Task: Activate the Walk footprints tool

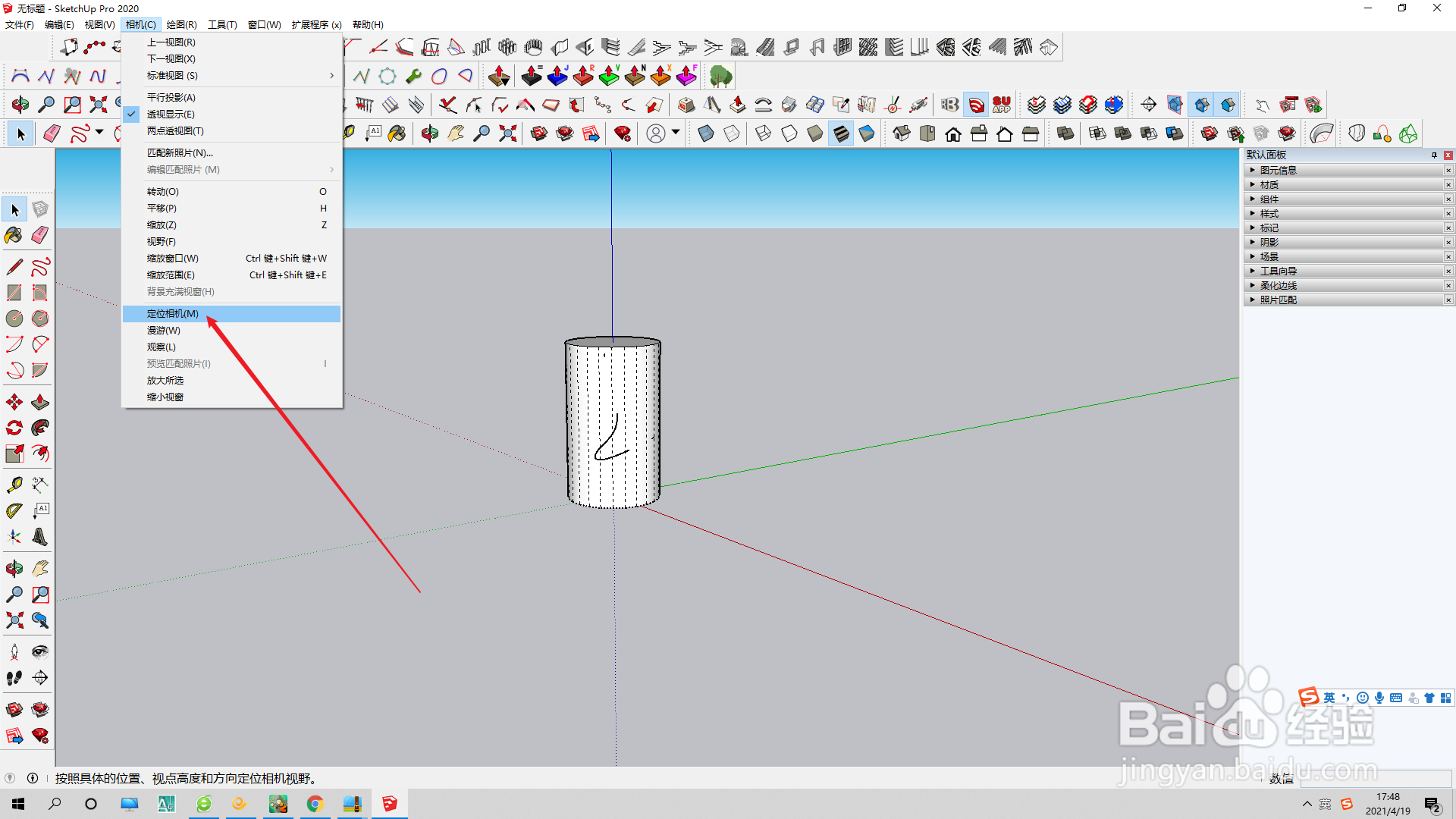Action: tap(14, 678)
